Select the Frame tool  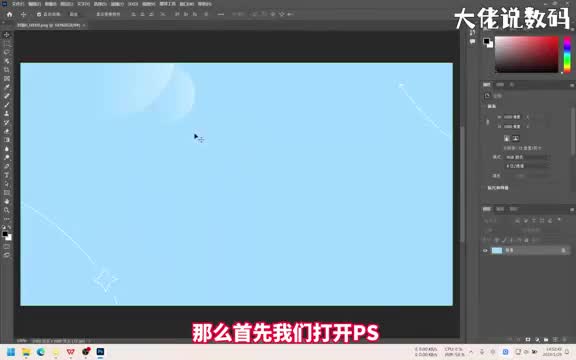pyautogui.click(x=7, y=79)
